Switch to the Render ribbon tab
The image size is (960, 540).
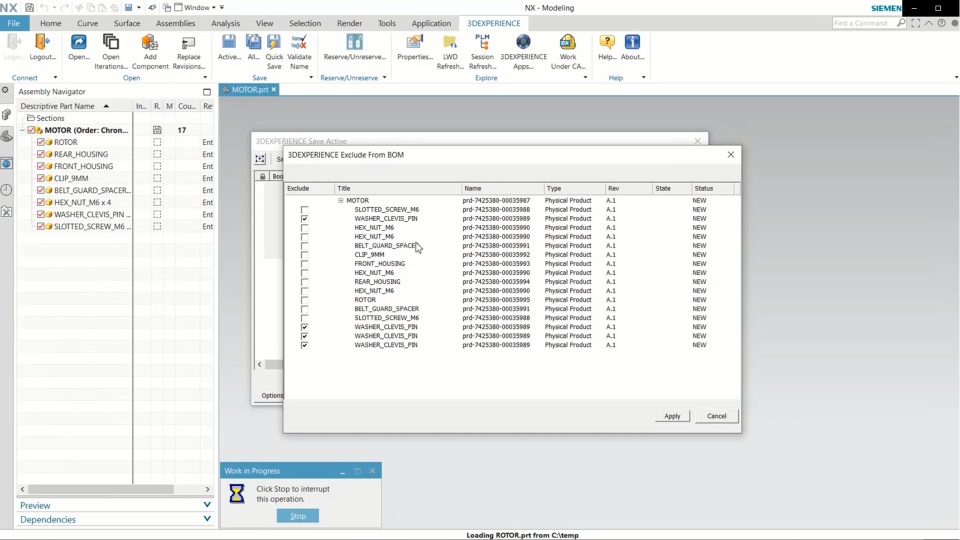350,23
